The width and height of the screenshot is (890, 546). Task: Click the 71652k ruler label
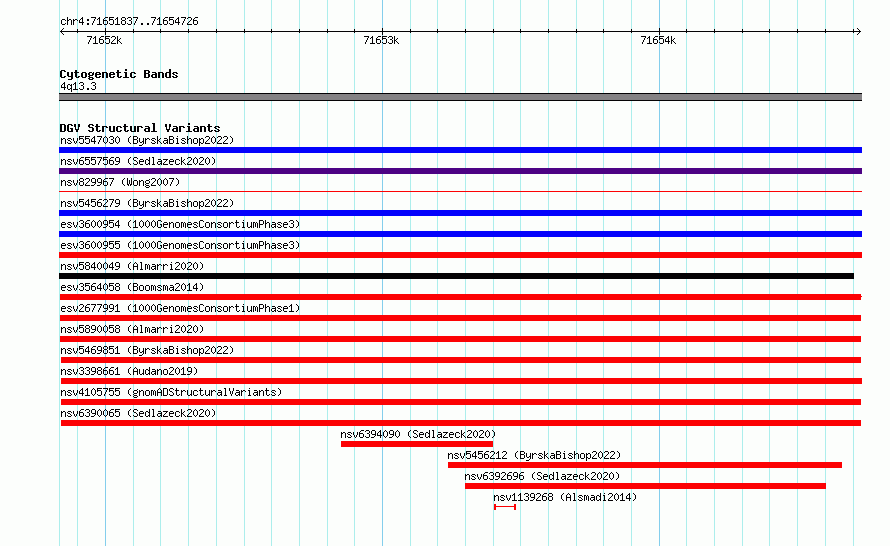click(x=104, y=40)
